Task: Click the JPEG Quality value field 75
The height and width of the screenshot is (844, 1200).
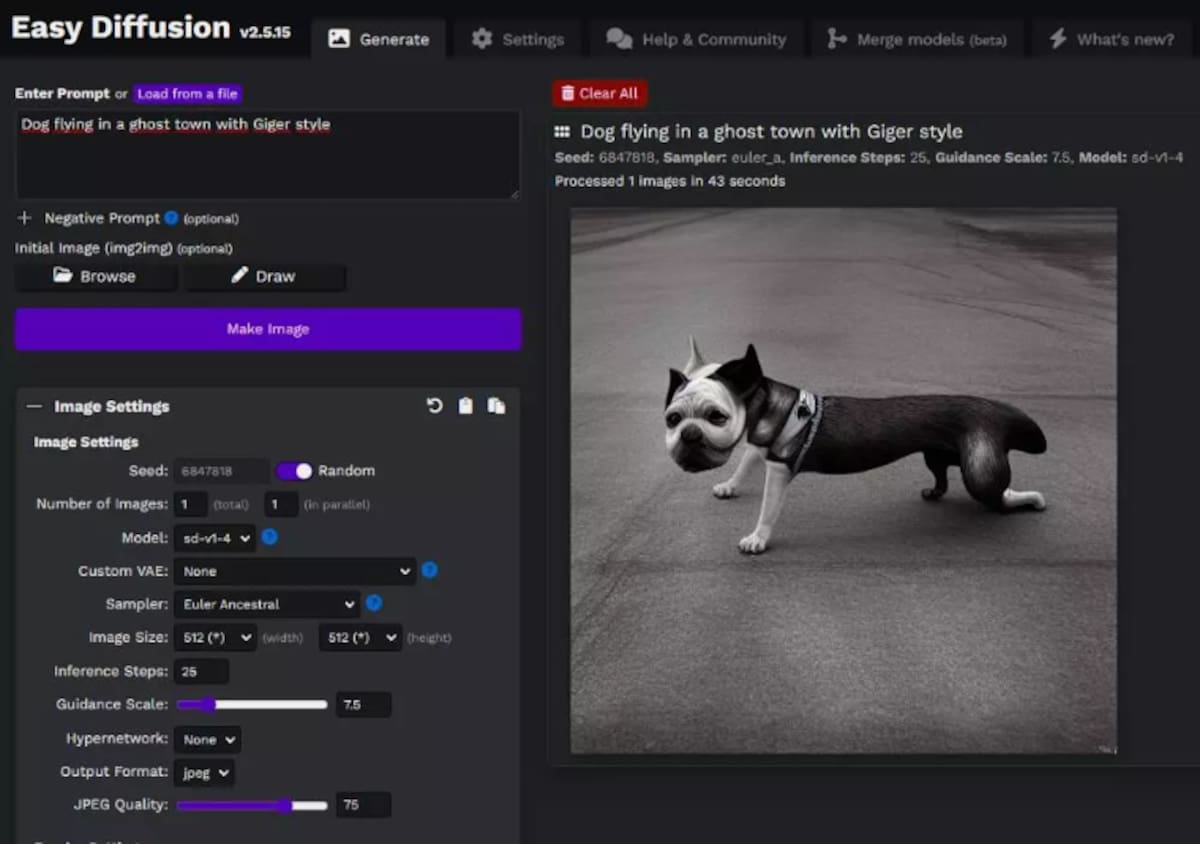Action: pyautogui.click(x=363, y=805)
